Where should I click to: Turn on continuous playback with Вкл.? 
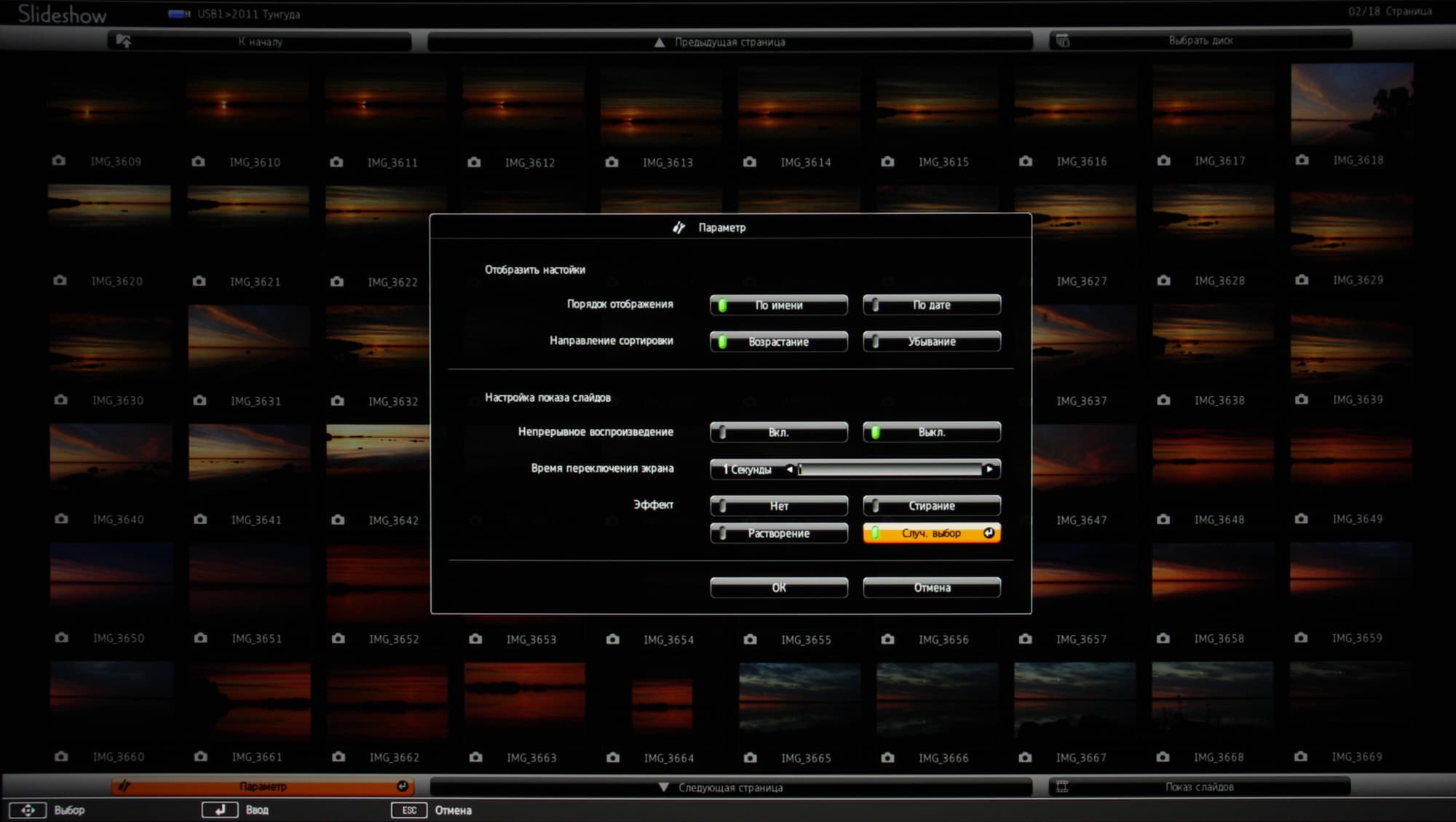coord(778,432)
